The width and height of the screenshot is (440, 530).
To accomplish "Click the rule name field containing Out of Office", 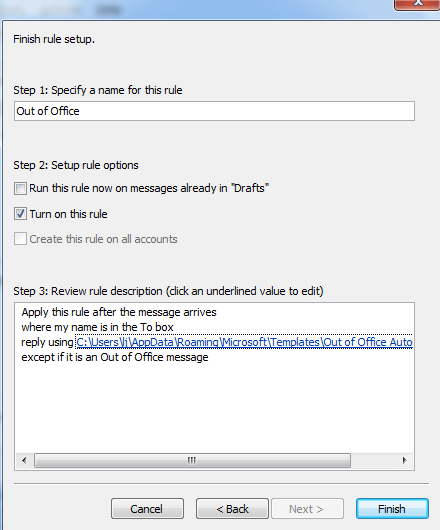I will pos(214,111).
